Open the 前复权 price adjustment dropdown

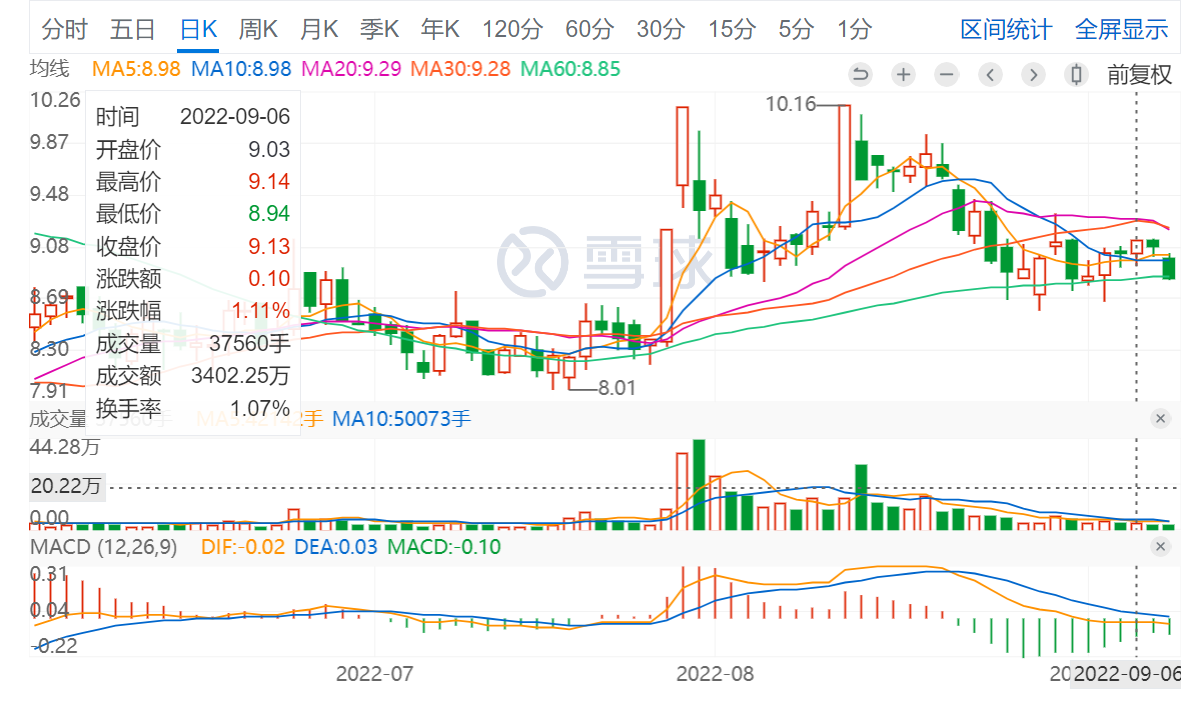[x=1138, y=75]
